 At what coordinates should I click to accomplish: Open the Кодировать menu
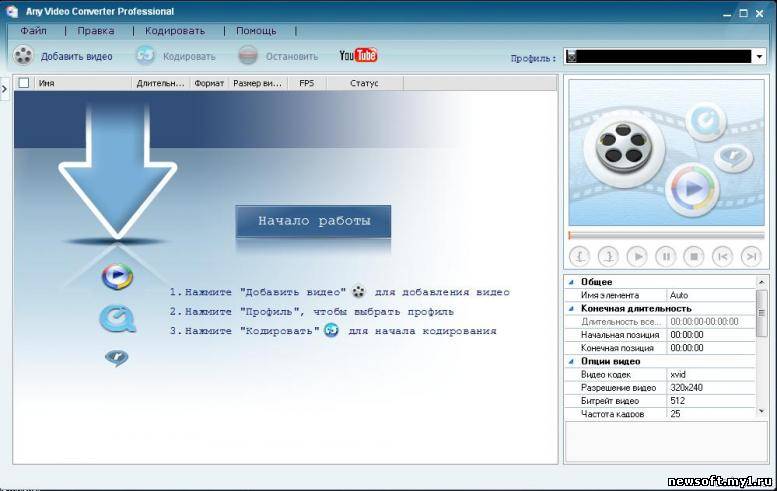(175, 31)
